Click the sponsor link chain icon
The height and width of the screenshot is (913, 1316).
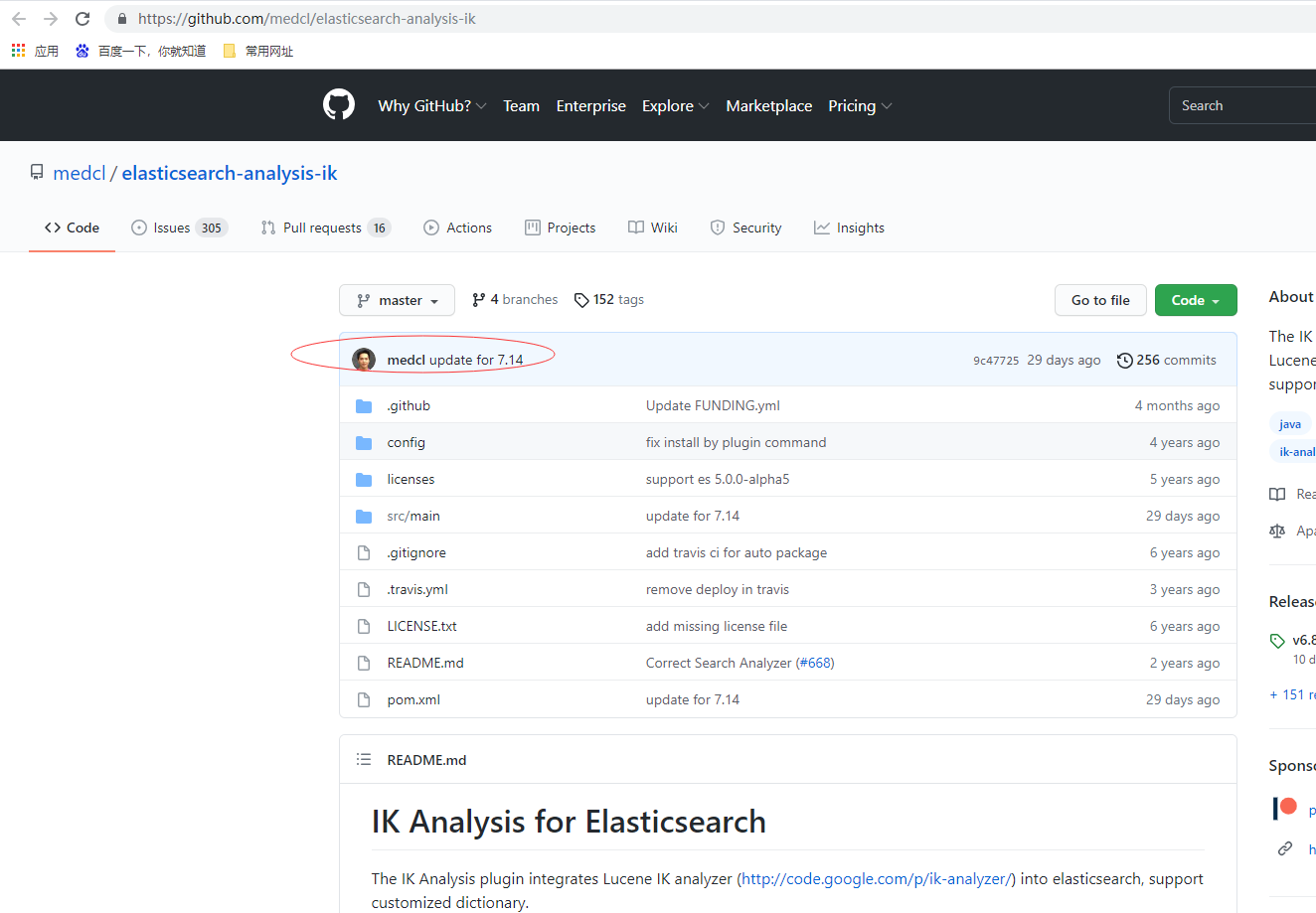coord(1285,848)
